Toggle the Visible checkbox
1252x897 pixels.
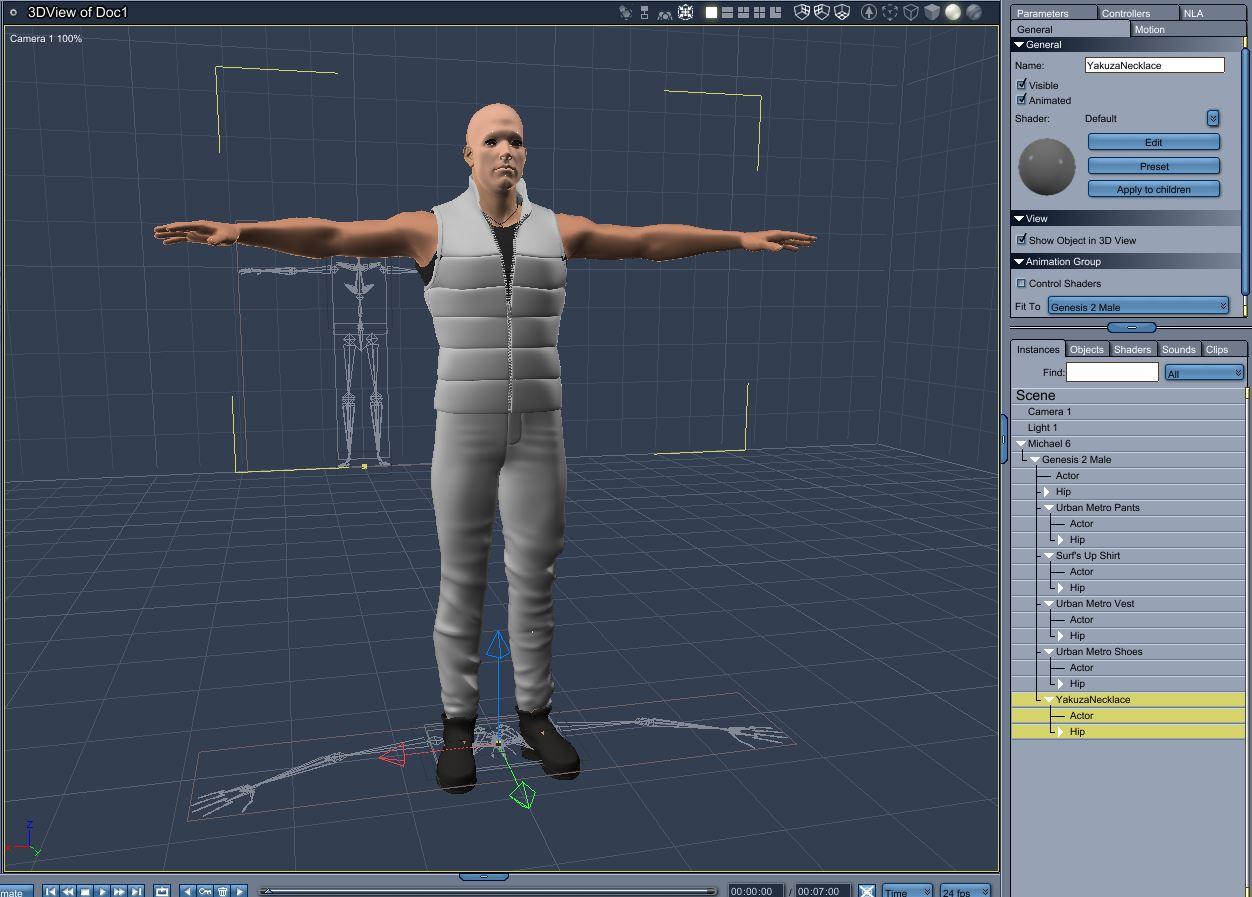1022,85
